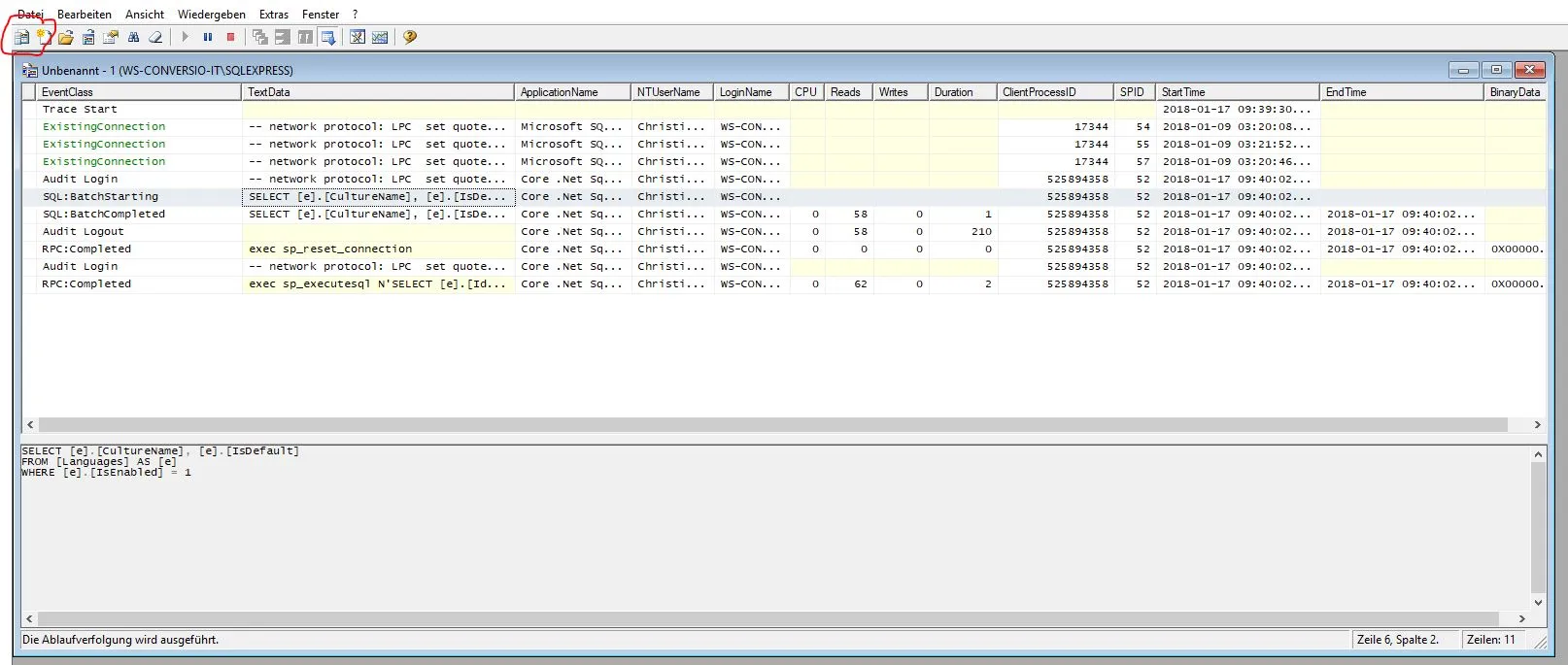
Task: Maximize the Unbenannt - 1 trace window
Action: point(1496,70)
